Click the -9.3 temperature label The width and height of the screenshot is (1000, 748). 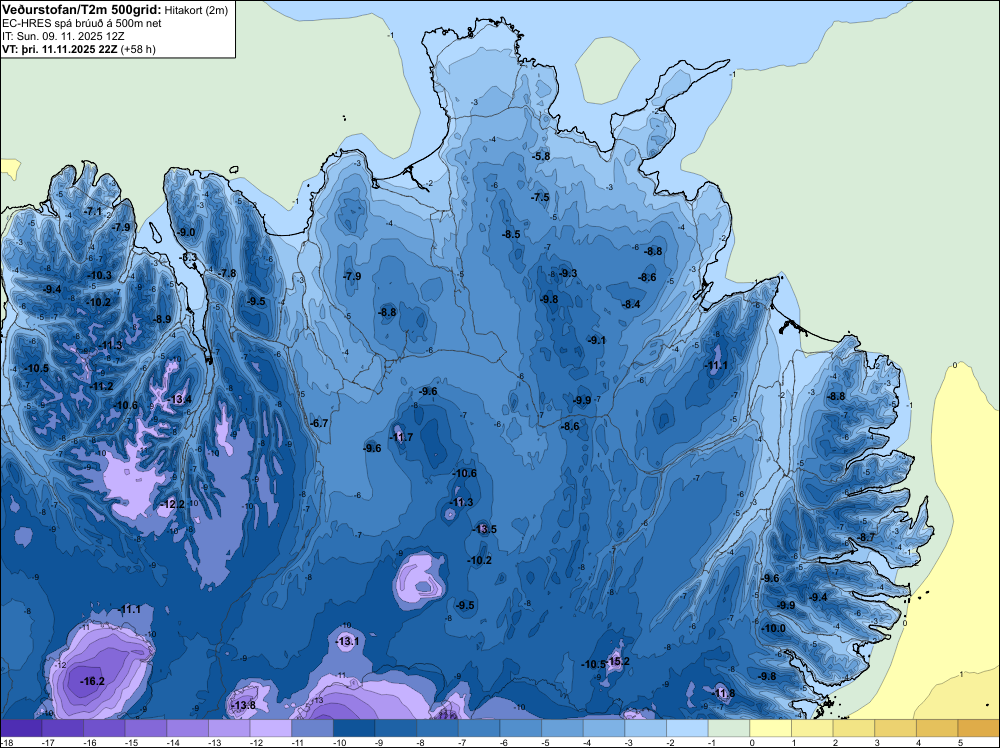click(568, 273)
